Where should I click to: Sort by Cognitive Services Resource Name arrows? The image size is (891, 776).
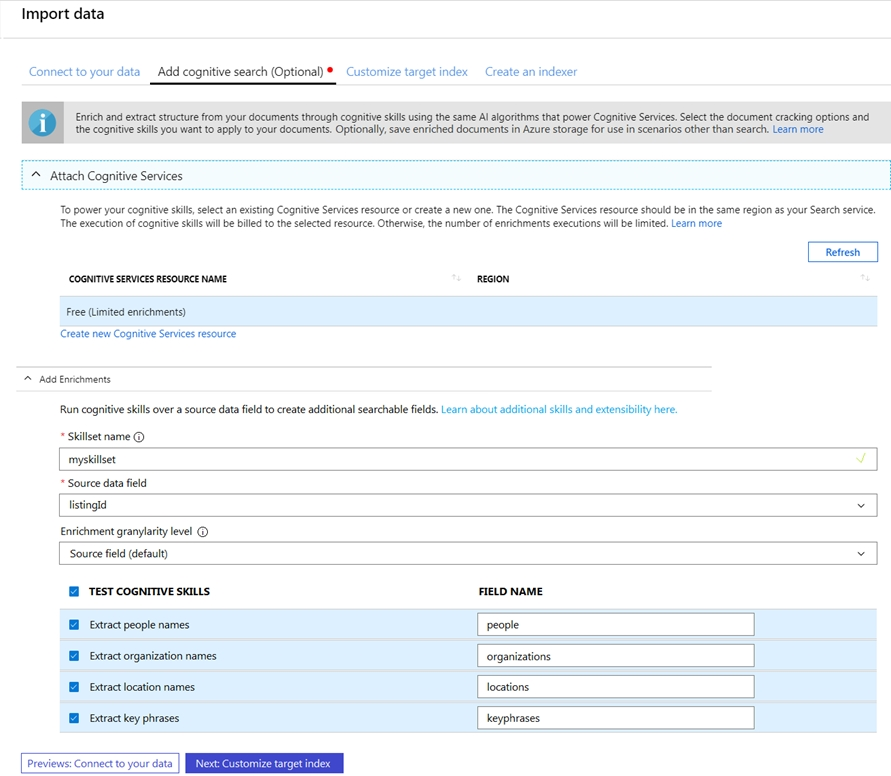(456, 278)
